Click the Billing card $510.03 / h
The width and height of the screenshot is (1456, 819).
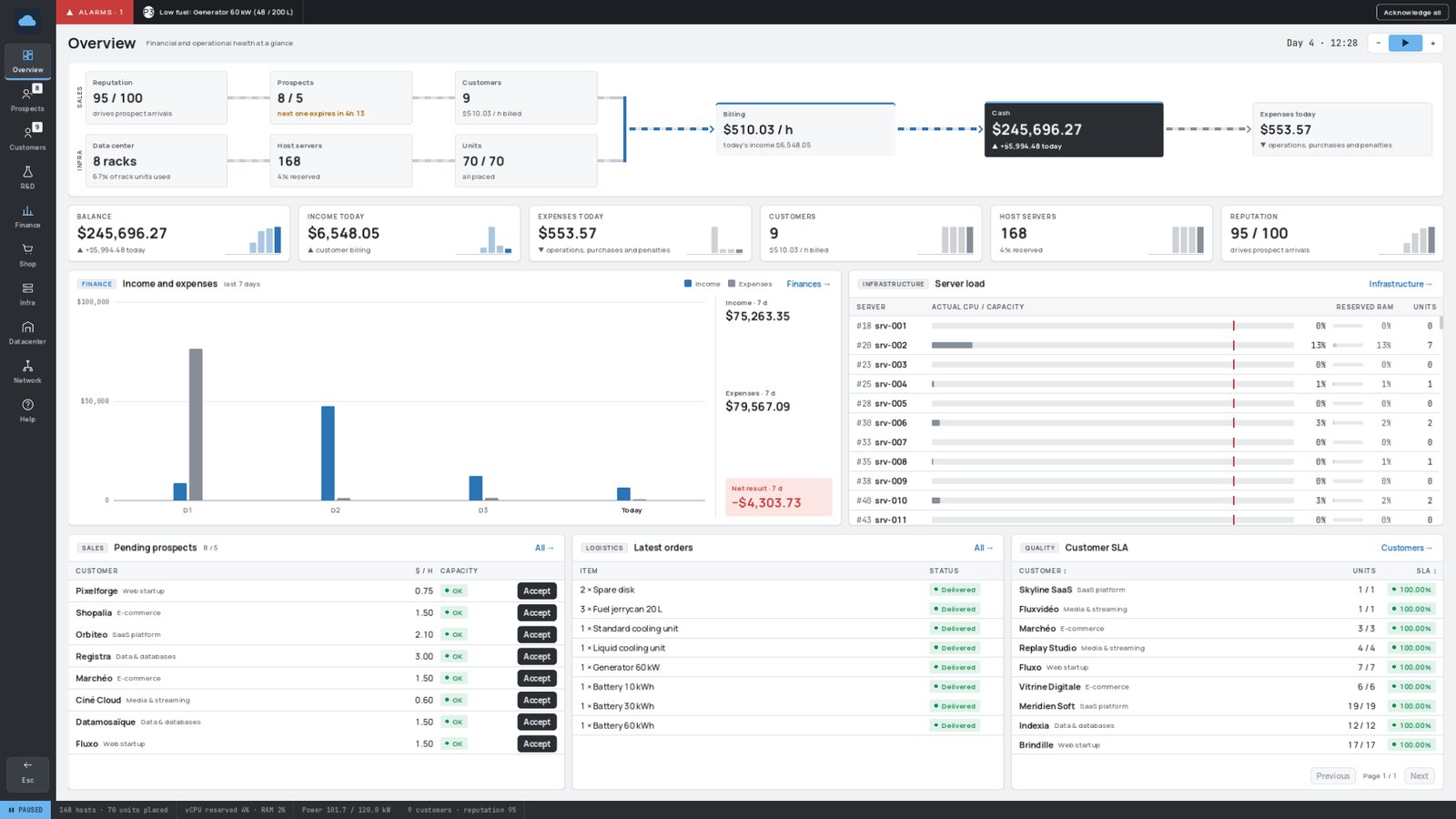805,129
